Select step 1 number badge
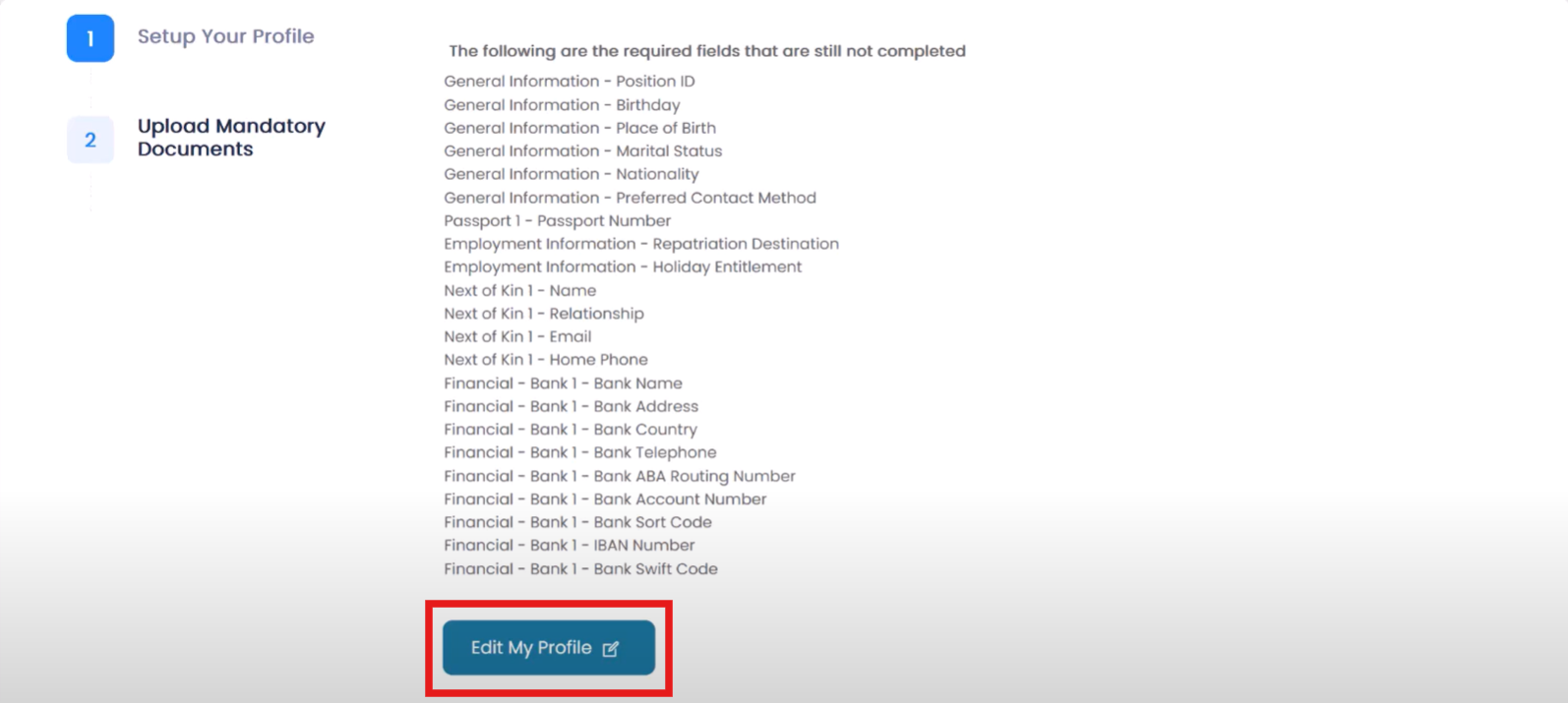Screen dimensions: 1568x703 (90, 38)
